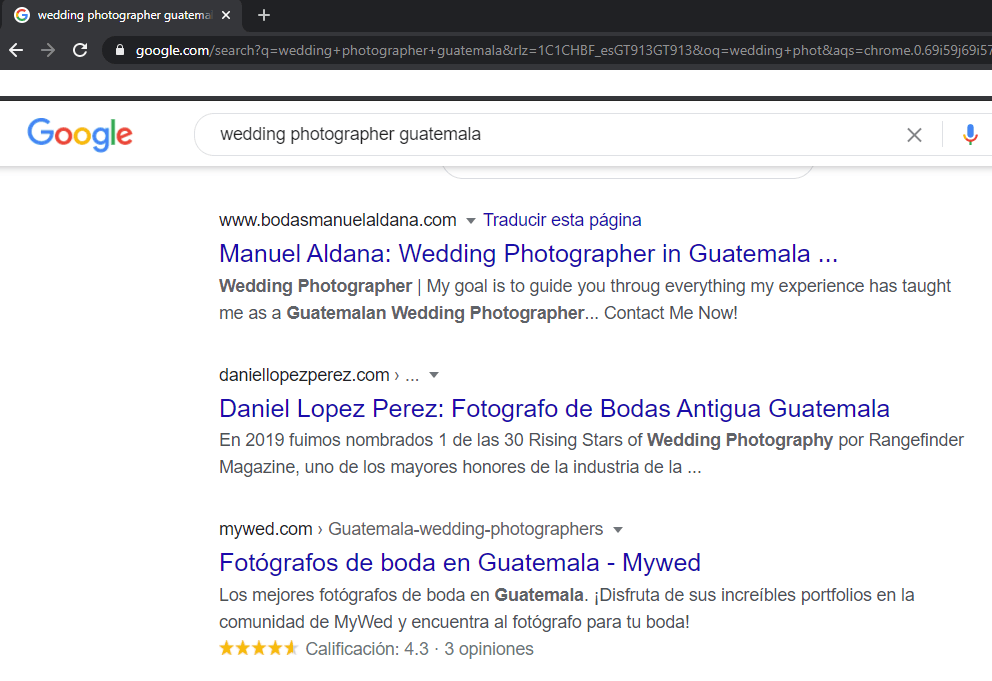The image size is (992, 681).
Task: Click the star rating on the Mywed result
Action: [258, 648]
